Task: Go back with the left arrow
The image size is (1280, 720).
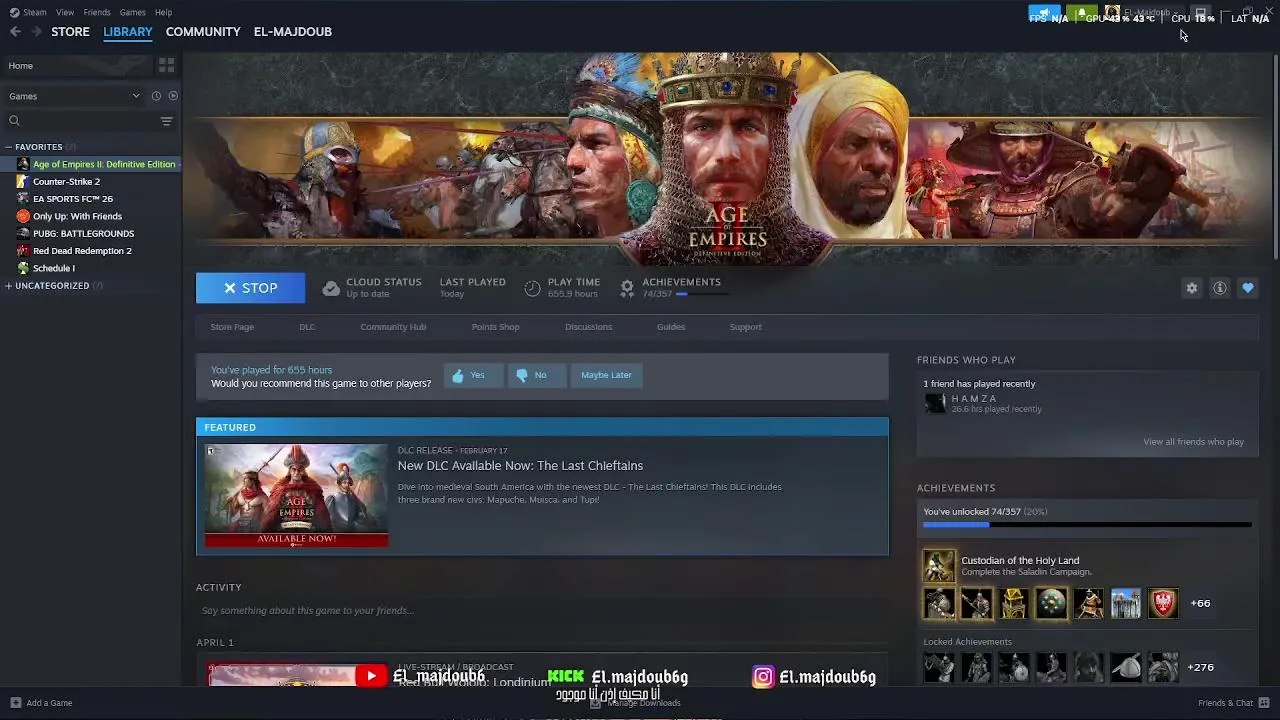Action: [15, 32]
